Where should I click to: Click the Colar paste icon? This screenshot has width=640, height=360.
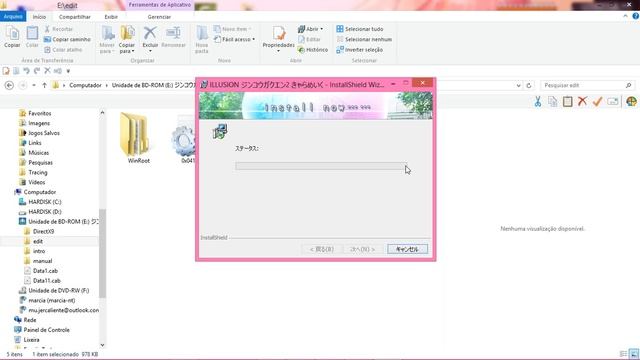point(32,37)
